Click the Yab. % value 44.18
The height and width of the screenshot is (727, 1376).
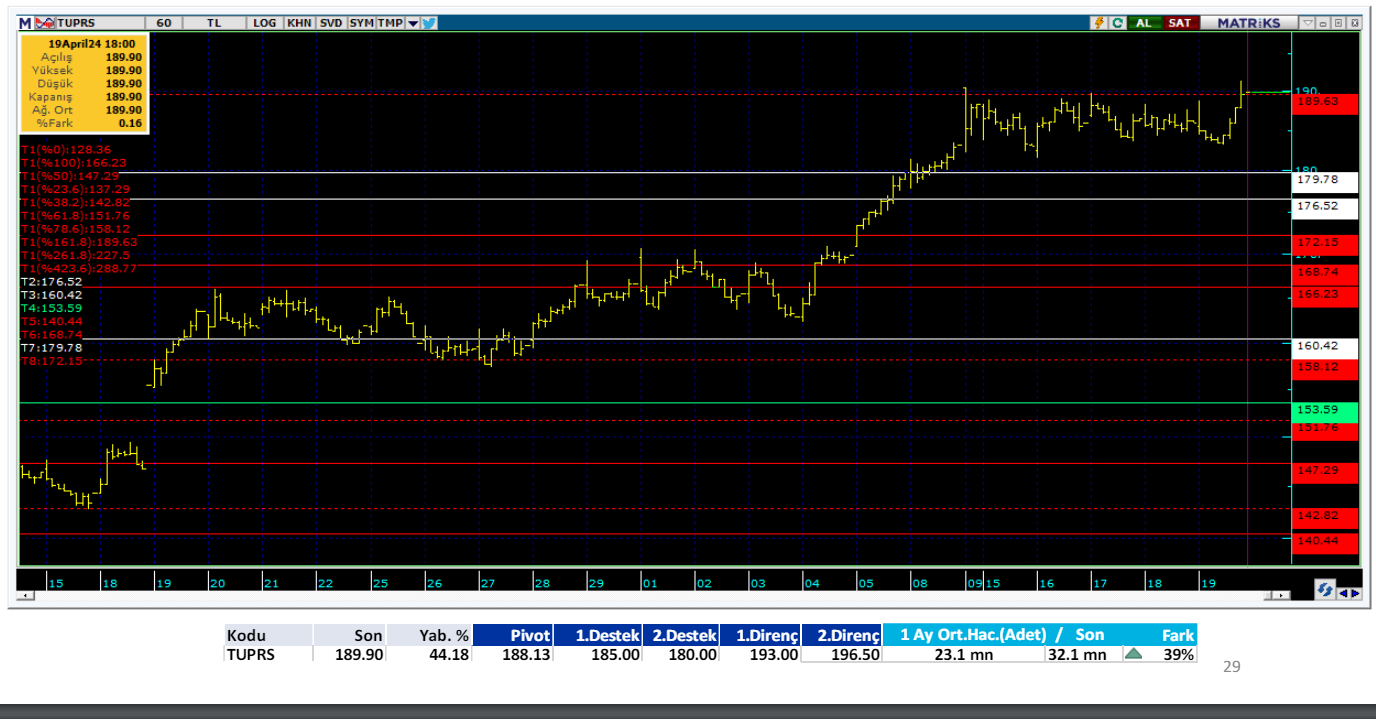447,654
